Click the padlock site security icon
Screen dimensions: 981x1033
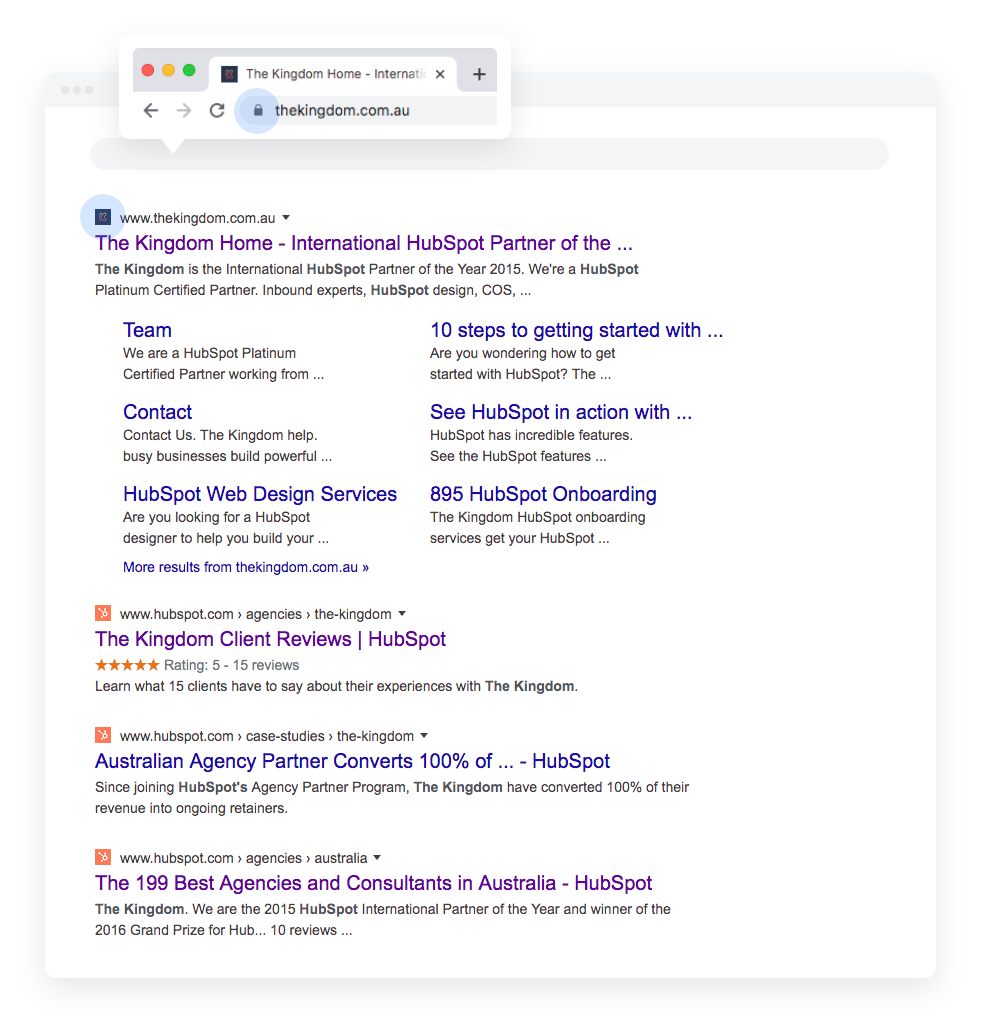click(x=258, y=111)
